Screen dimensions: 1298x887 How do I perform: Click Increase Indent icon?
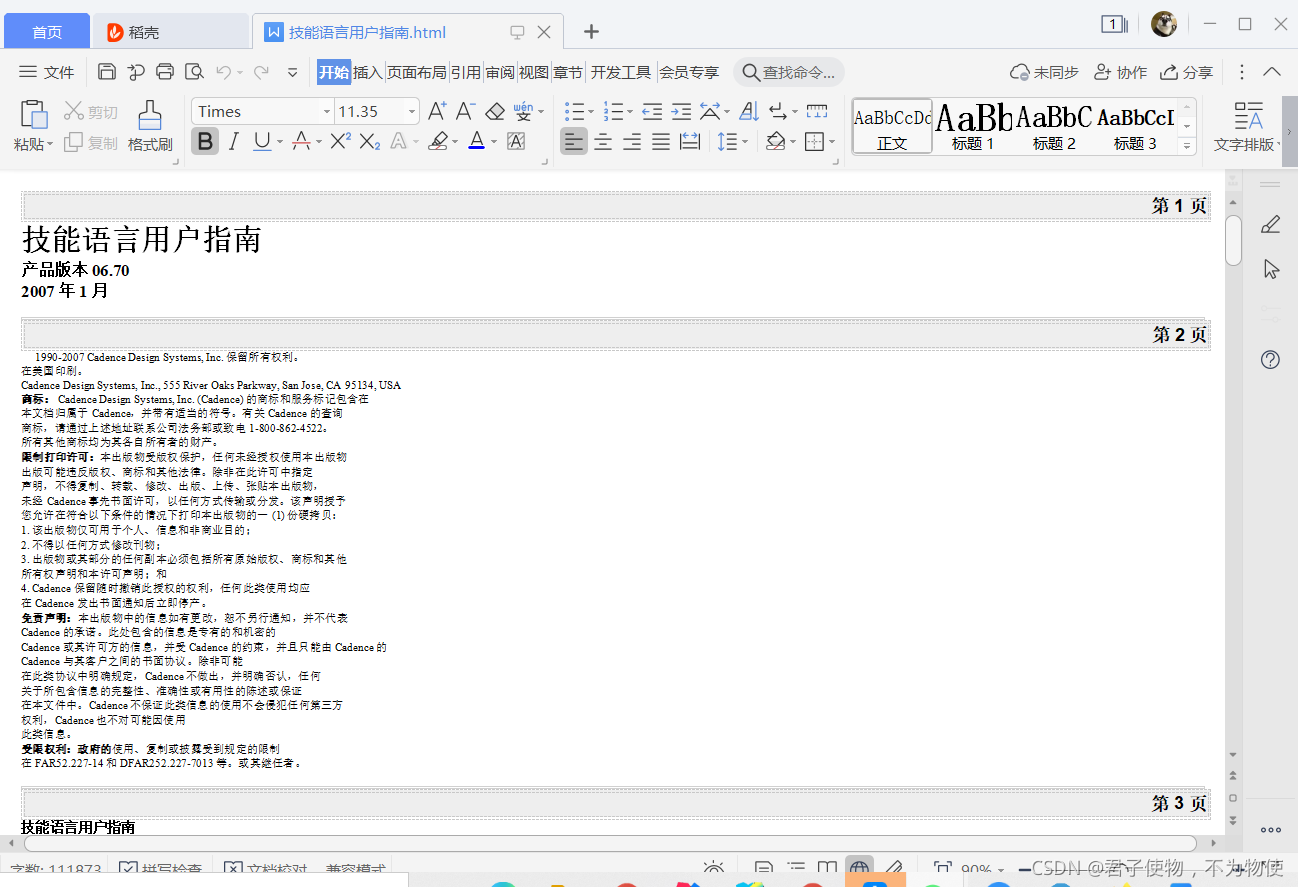pos(681,111)
